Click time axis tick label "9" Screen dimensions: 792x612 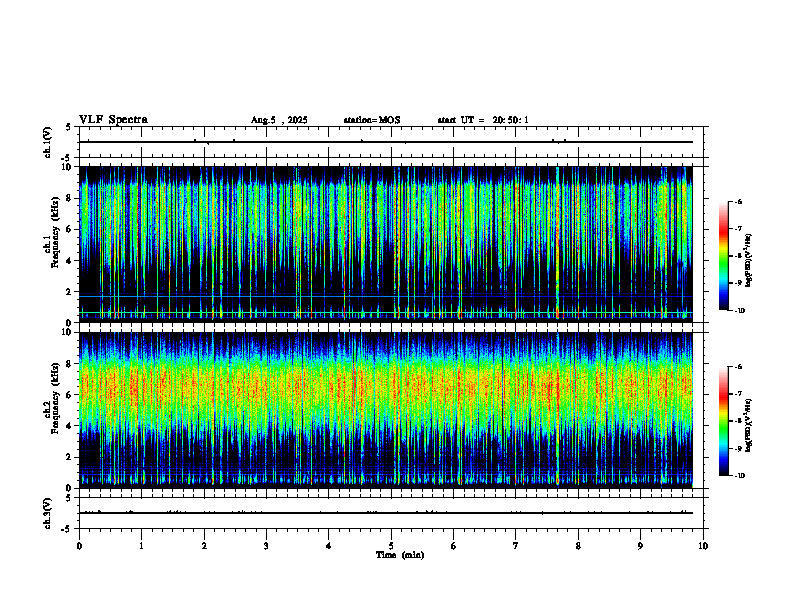640,546
